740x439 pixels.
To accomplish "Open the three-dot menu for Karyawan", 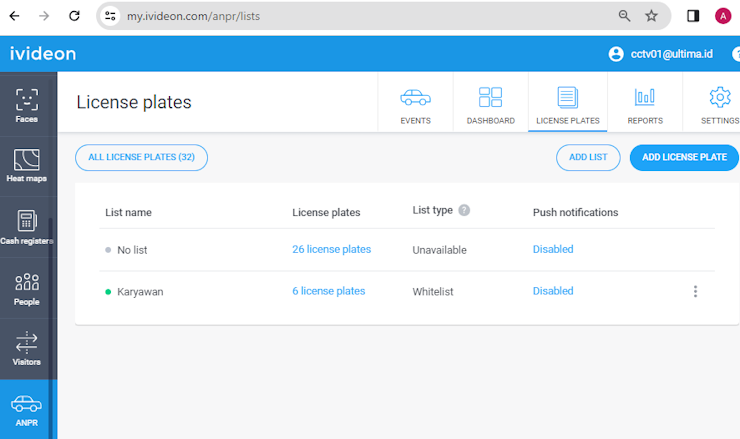I will [x=695, y=291].
